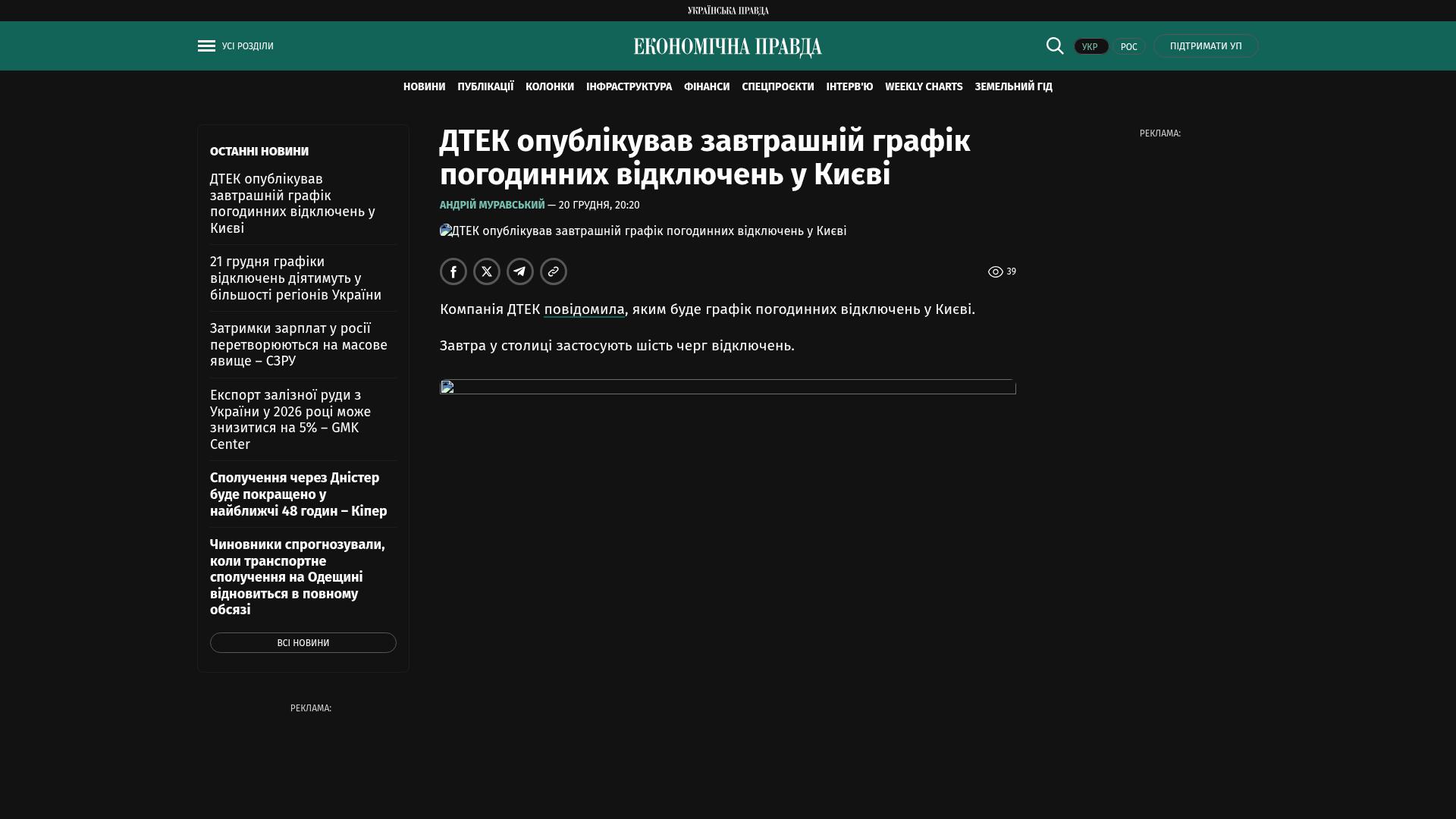Click the Економічна правда logo
The width and height of the screenshot is (1456, 819).
tap(727, 47)
